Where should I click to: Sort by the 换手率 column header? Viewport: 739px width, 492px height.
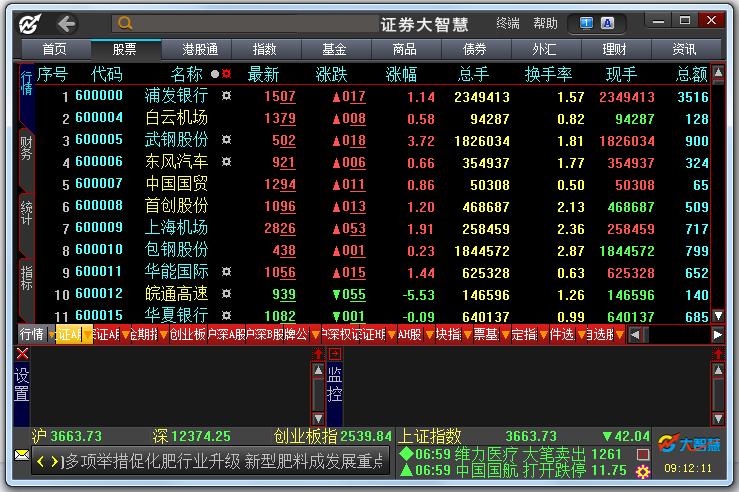[549, 74]
